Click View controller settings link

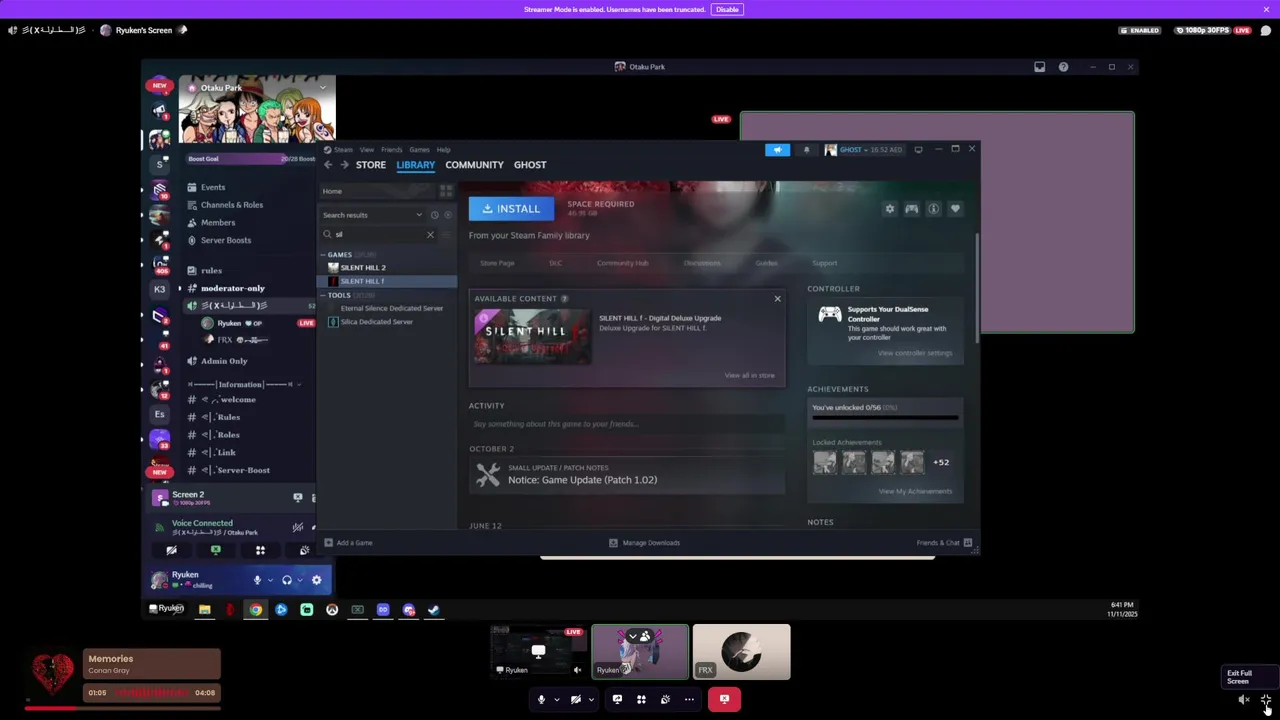(915, 353)
